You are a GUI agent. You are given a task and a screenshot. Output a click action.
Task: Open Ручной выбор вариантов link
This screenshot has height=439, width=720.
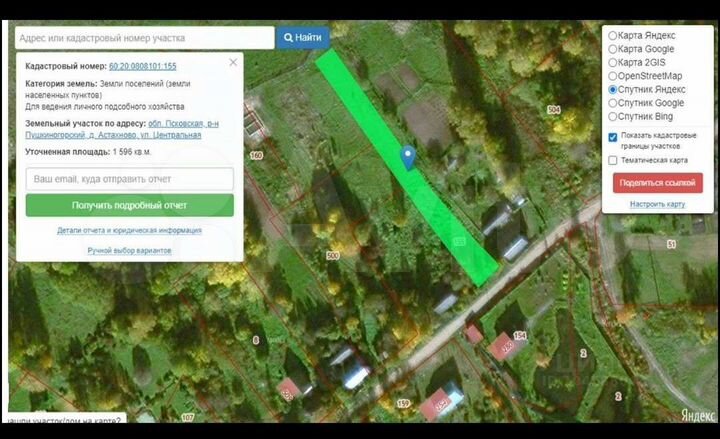tap(129, 250)
